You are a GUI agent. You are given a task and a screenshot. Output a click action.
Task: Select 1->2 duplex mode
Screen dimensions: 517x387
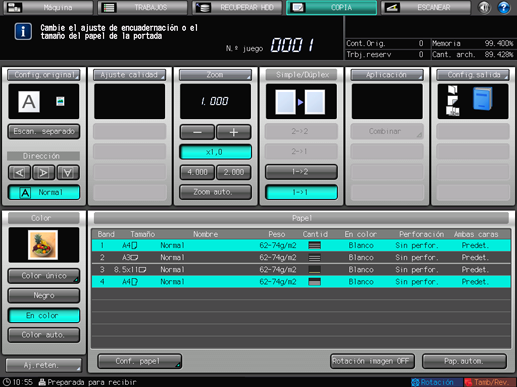point(301,172)
